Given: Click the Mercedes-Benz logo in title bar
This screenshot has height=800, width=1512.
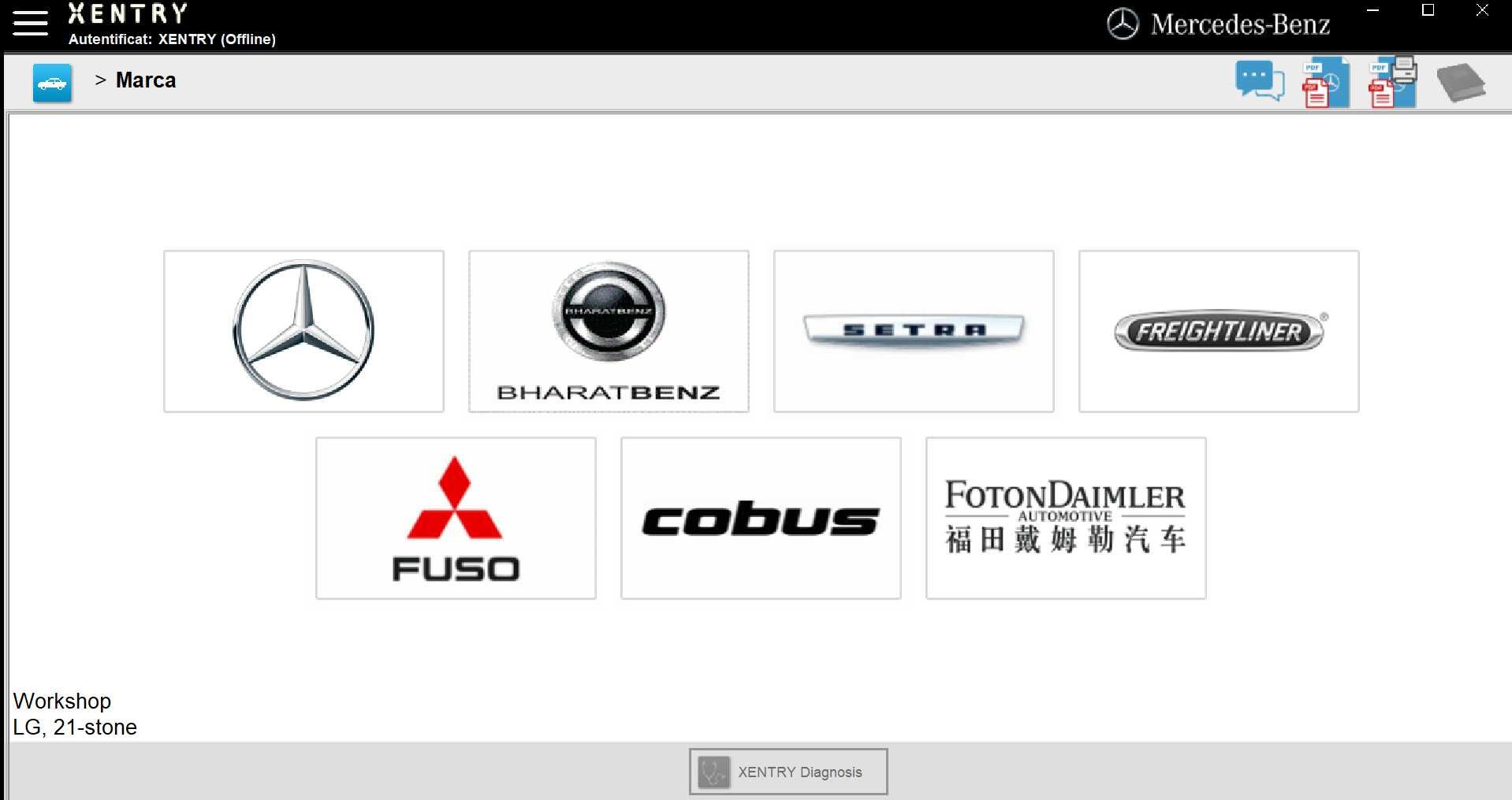Looking at the screenshot, I should (1218, 24).
